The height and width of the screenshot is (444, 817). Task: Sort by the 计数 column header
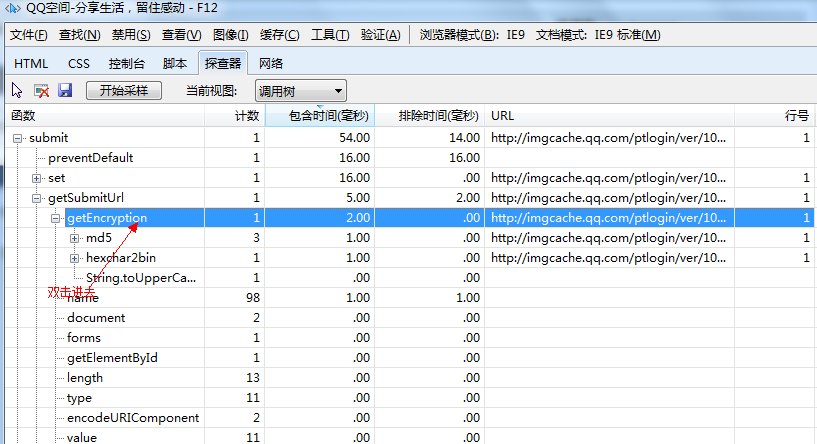tap(234, 116)
